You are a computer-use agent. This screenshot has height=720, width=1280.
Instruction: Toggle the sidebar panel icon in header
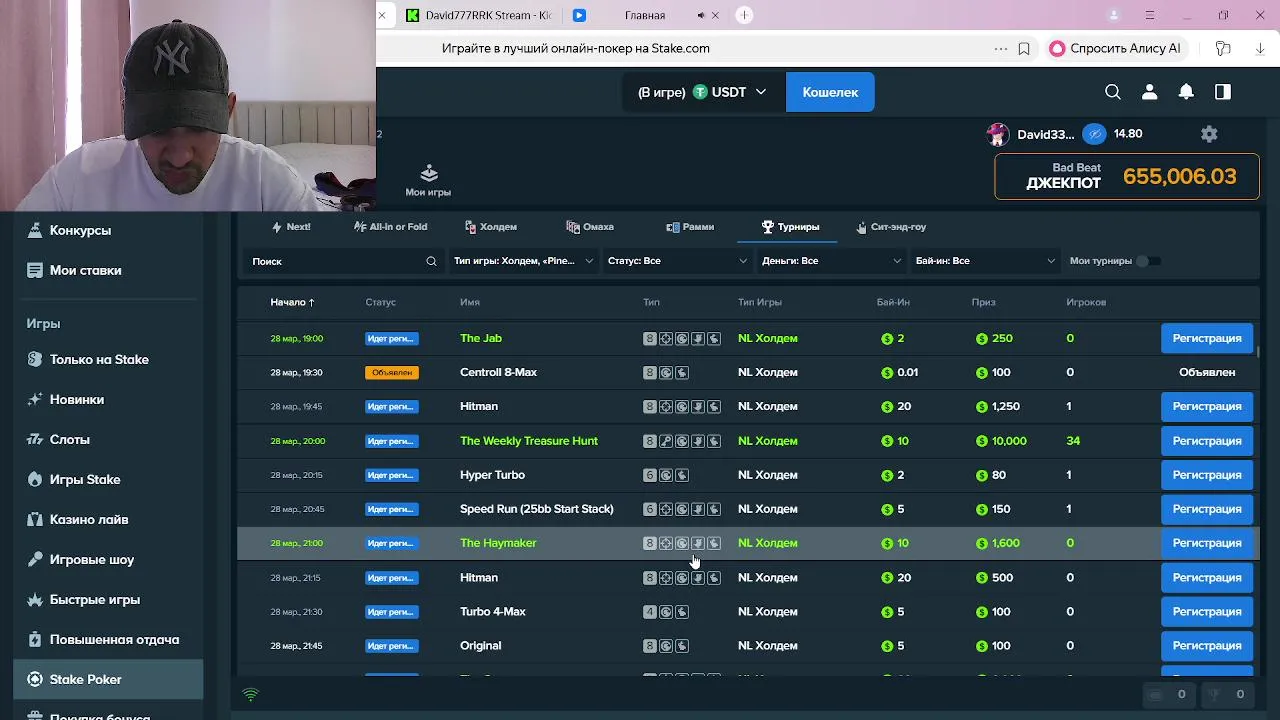(1222, 92)
